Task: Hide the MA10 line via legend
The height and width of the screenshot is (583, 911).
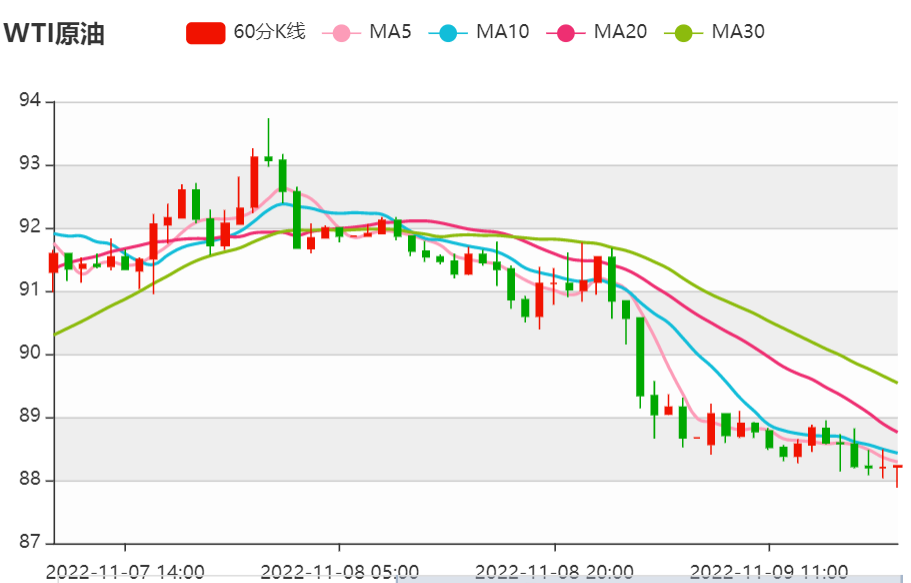Action: (479, 32)
